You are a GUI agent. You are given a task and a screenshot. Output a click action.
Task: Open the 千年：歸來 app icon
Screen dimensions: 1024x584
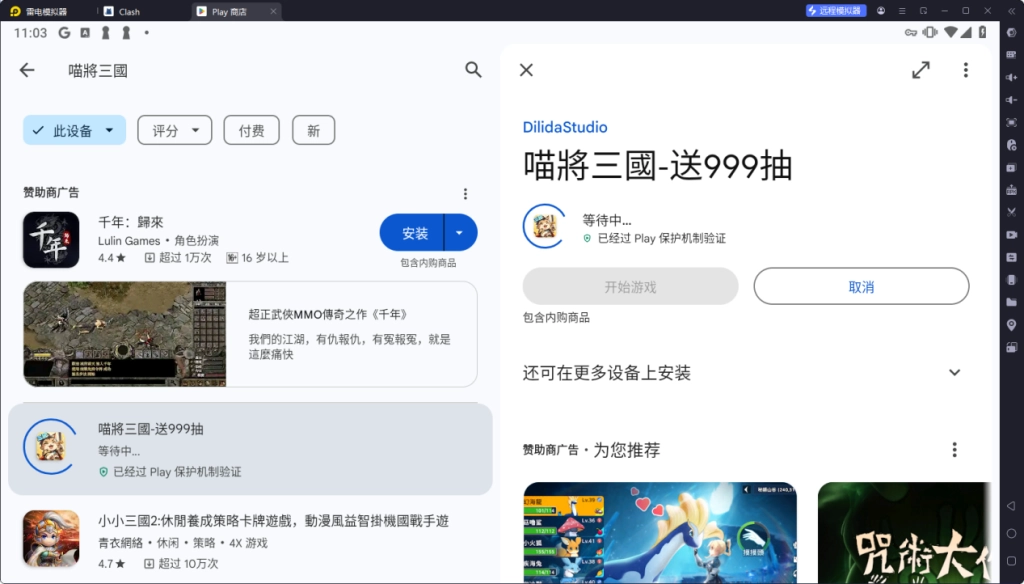coord(51,240)
